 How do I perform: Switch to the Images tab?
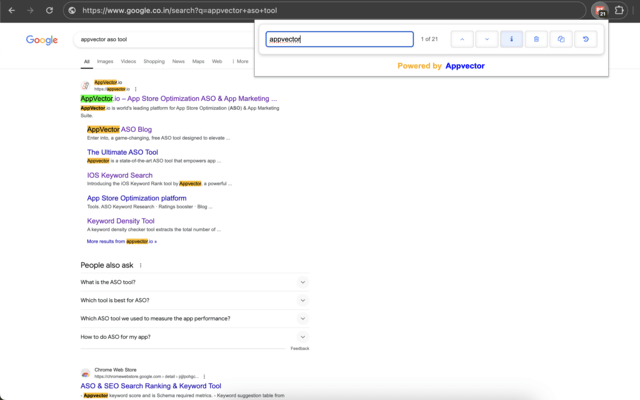pyautogui.click(x=105, y=61)
